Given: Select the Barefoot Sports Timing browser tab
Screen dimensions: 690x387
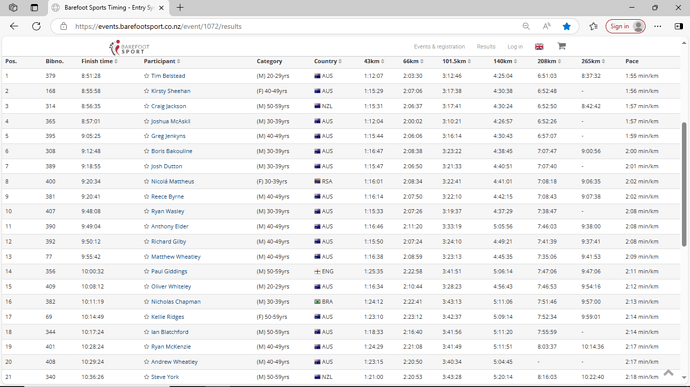Looking at the screenshot, I should tap(108, 7).
